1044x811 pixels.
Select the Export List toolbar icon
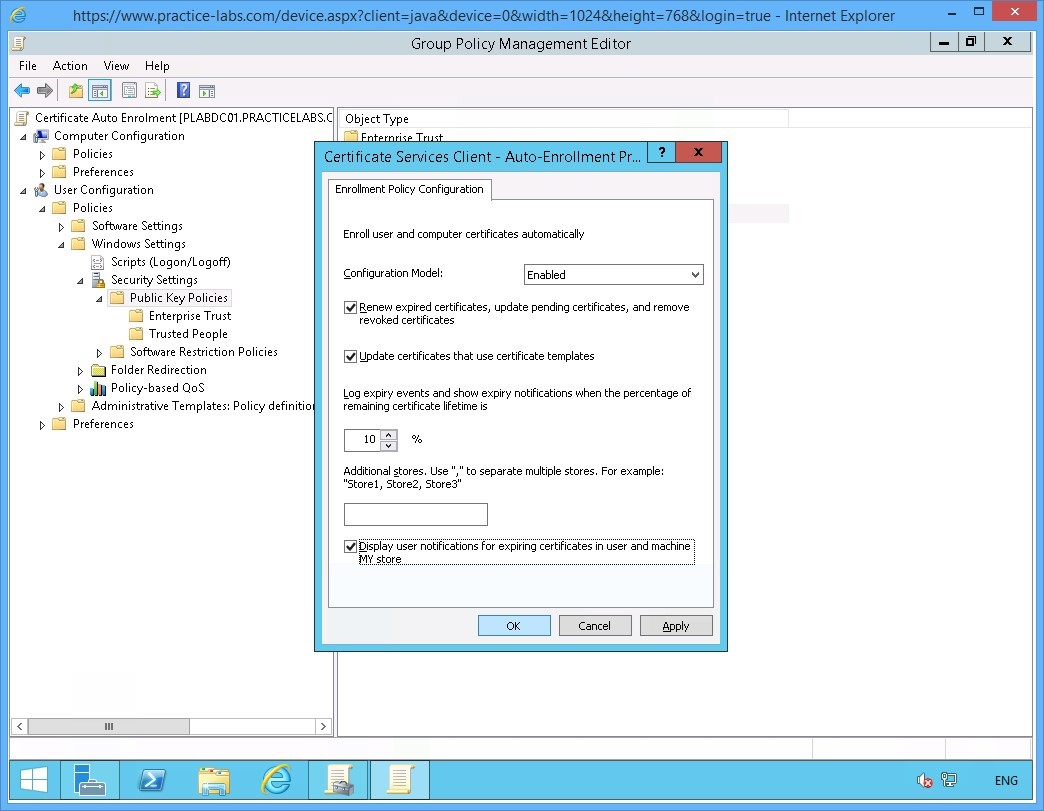click(152, 90)
